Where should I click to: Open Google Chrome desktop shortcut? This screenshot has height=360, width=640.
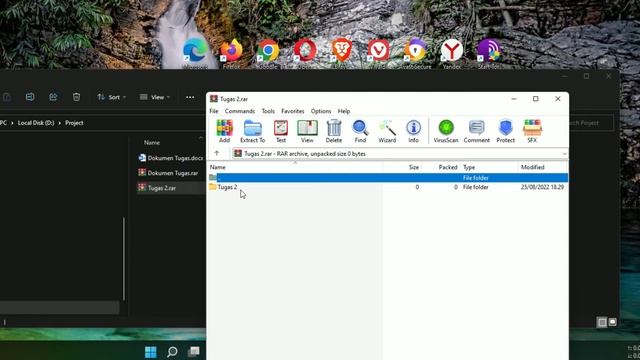pyautogui.click(x=268, y=53)
